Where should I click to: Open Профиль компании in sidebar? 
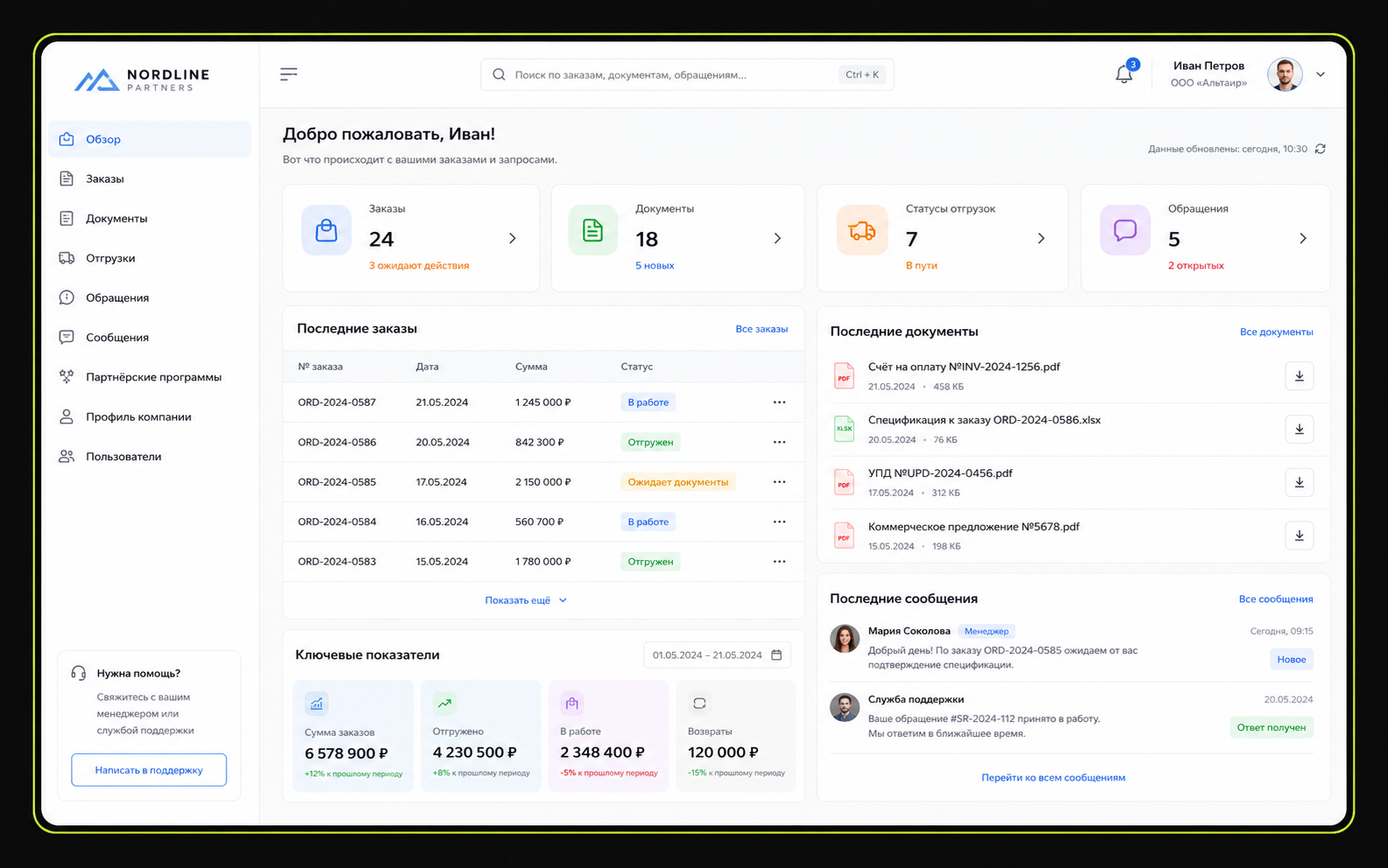[x=151, y=416]
